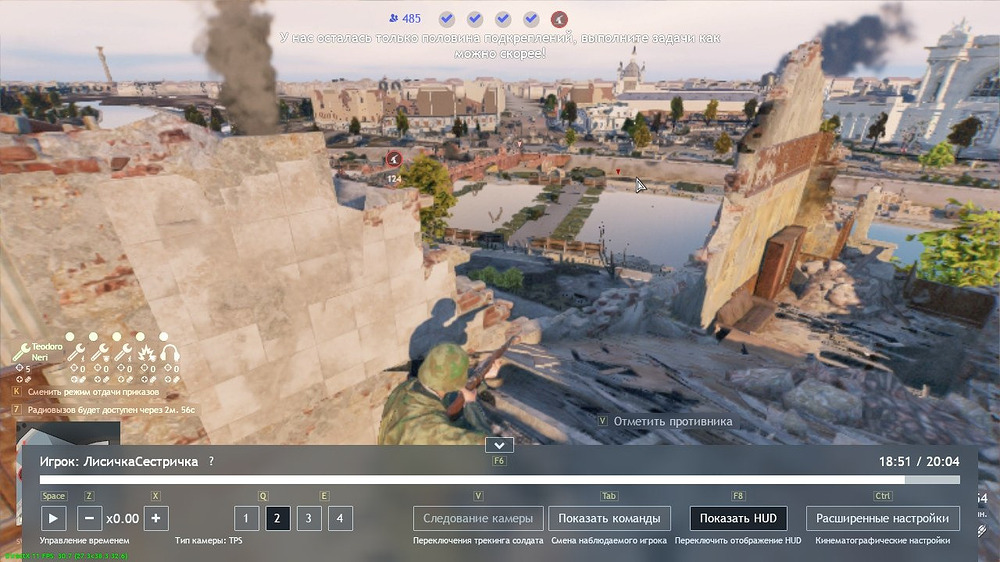1000x562 pixels.
Task: Click the objective marker showing 124 distance
Action: tap(394, 159)
